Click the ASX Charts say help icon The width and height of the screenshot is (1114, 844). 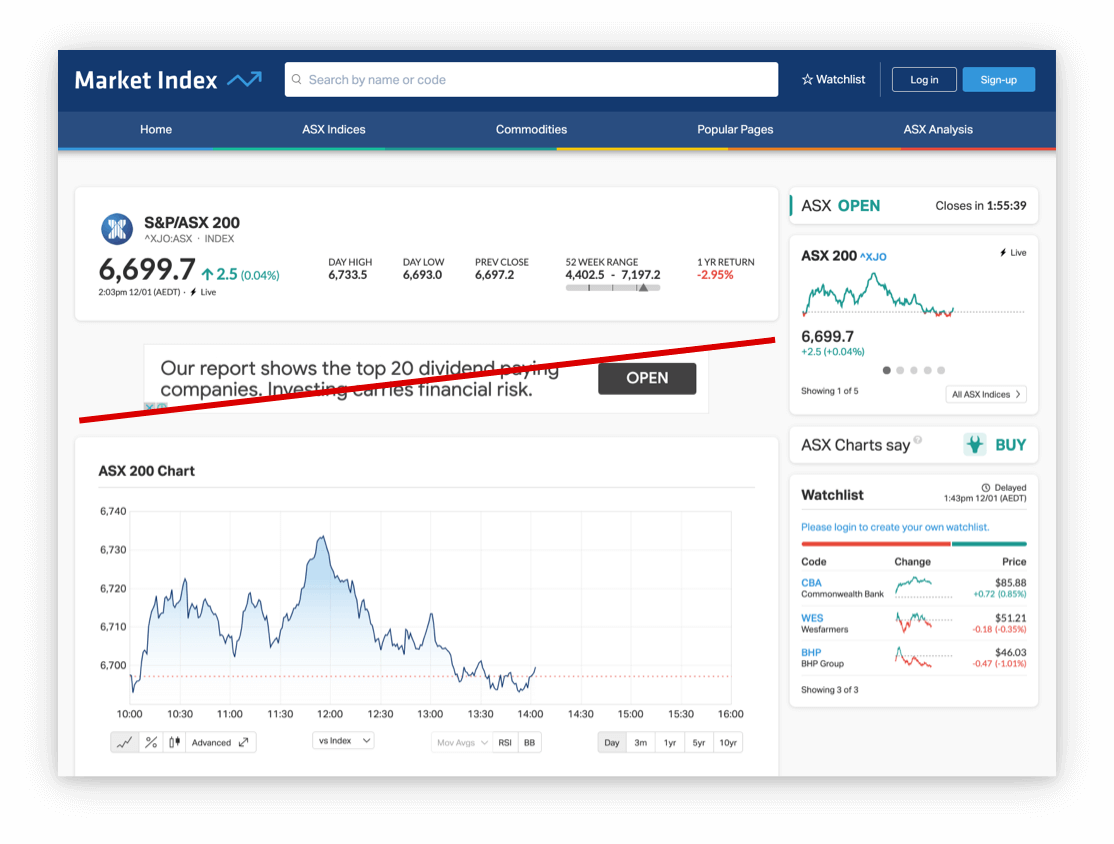tap(917, 440)
